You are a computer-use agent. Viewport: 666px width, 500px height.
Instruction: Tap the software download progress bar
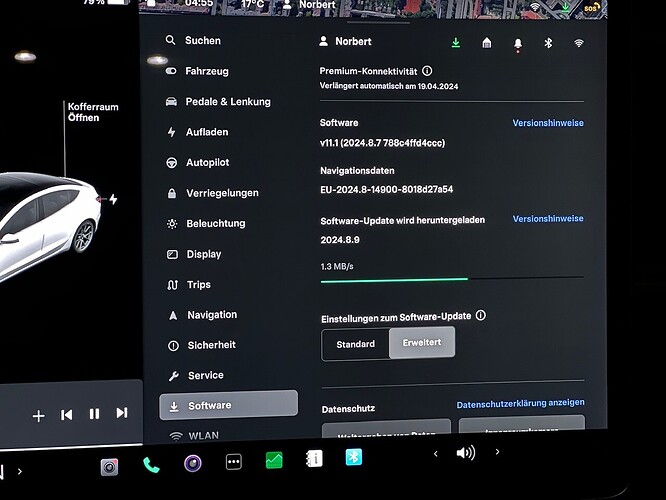pyautogui.click(x=452, y=279)
